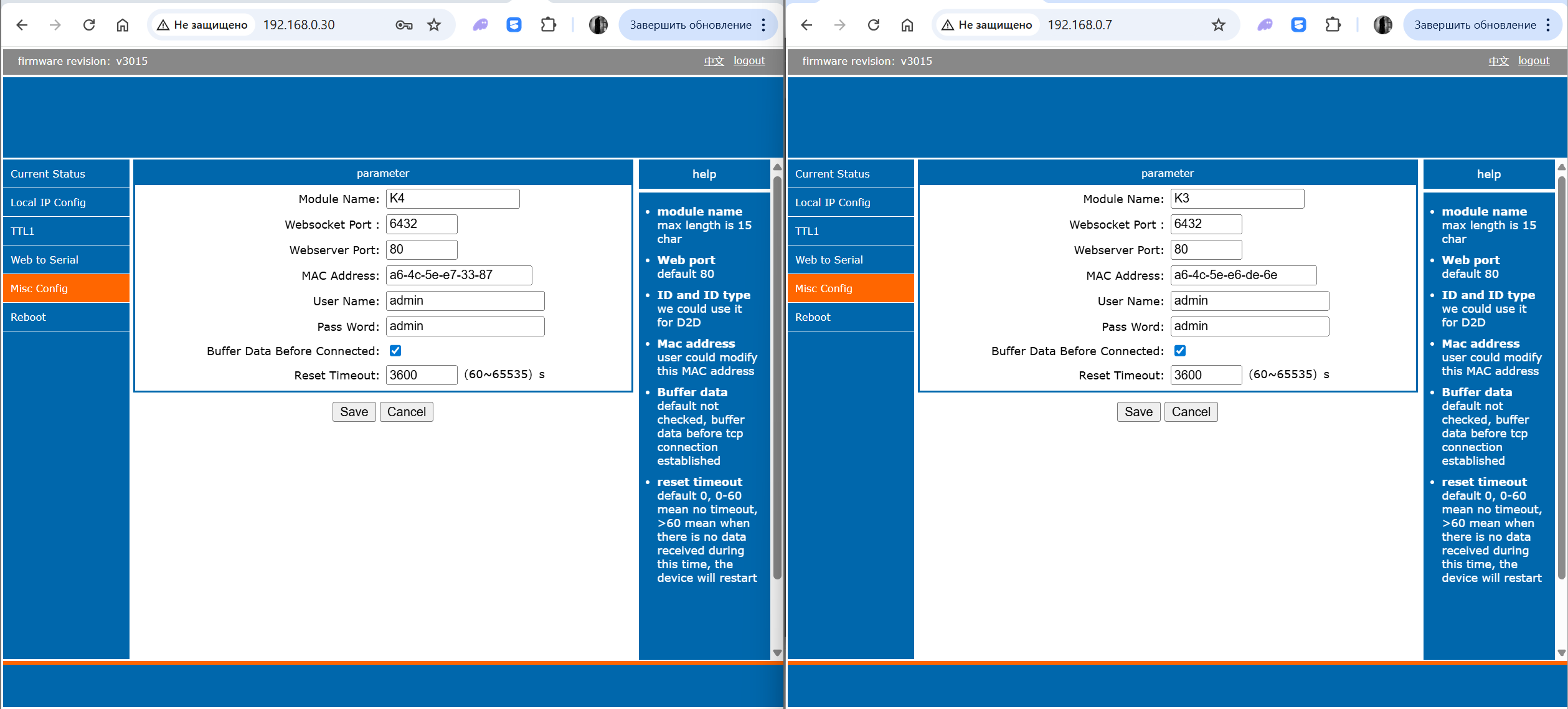Open the password key icon in left address bar
Screen dimensions: 1568x709
(x=404, y=25)
